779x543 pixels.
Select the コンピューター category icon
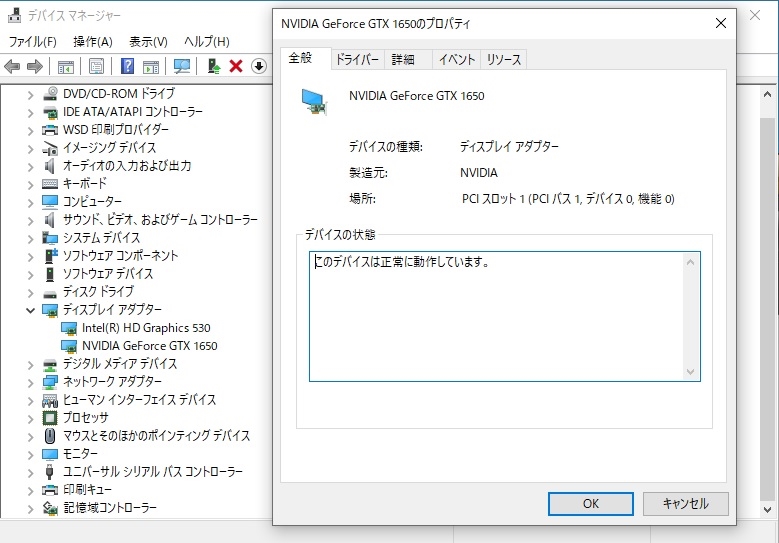point(50,202)
